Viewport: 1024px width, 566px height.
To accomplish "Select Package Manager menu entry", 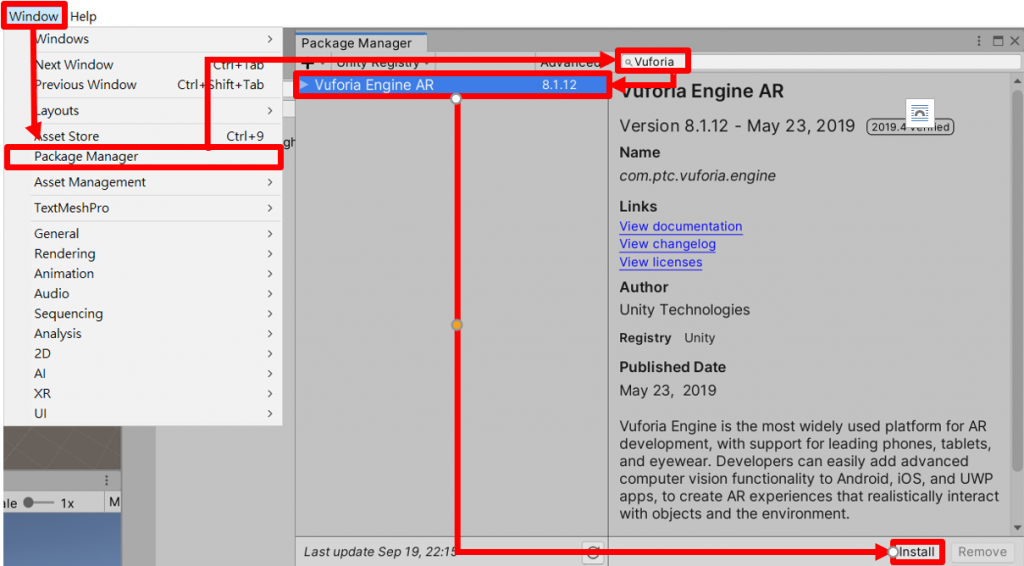I will coord(144,157).
